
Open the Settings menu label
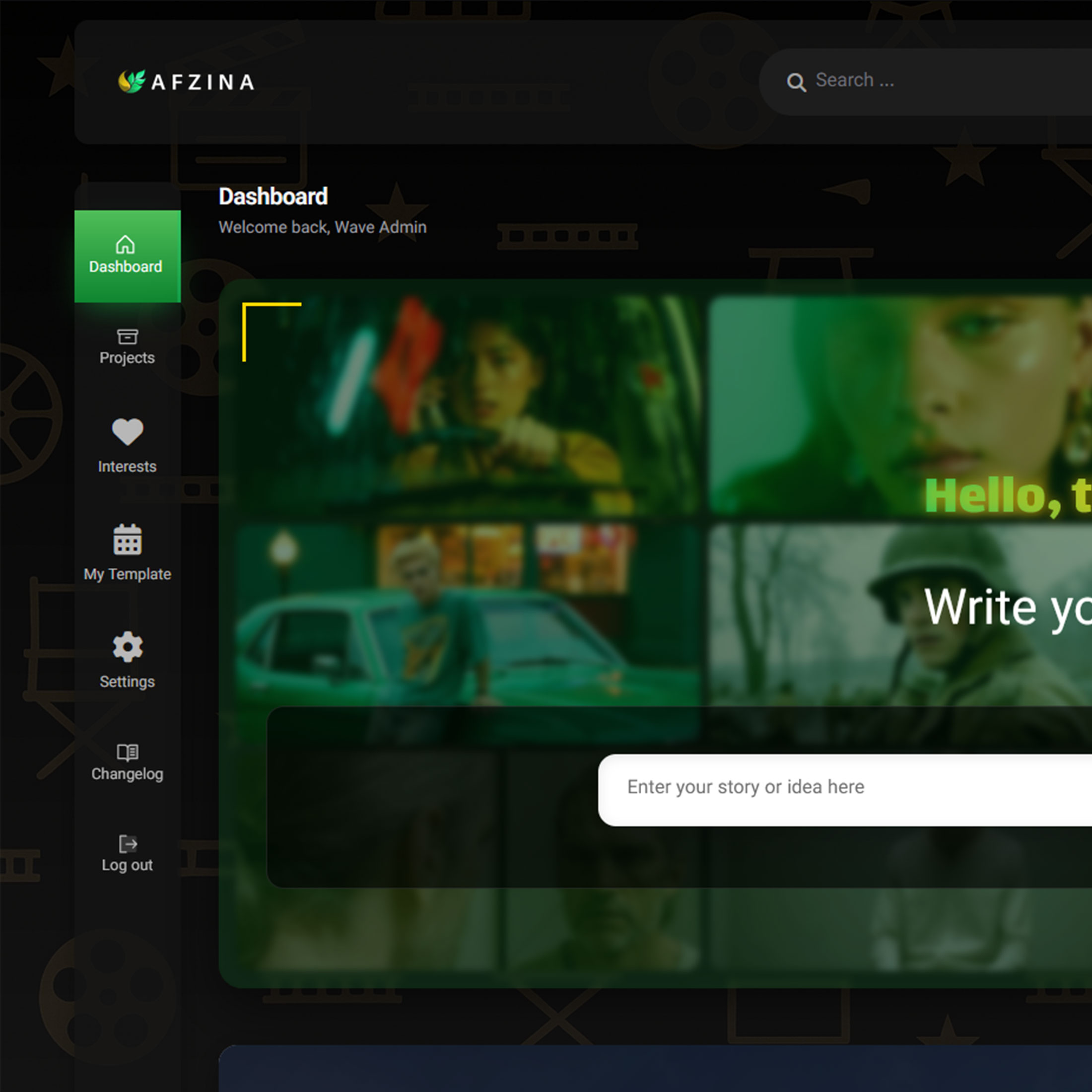pos(127,682)
